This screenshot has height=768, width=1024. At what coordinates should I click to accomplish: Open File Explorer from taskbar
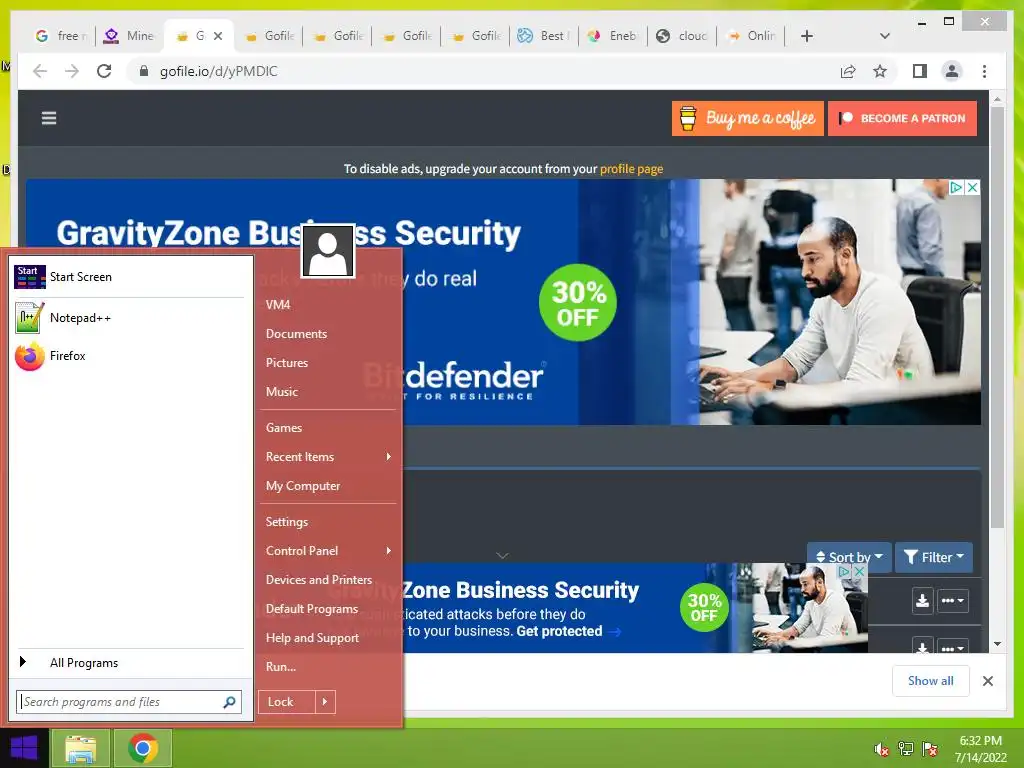(x=80, y=748)
